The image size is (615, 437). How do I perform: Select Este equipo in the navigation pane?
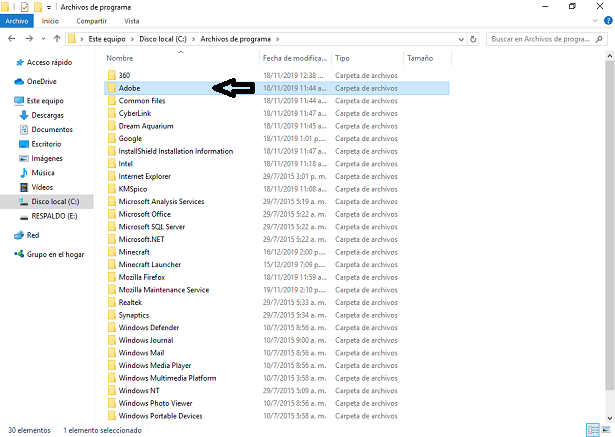(x=45, y=101)
